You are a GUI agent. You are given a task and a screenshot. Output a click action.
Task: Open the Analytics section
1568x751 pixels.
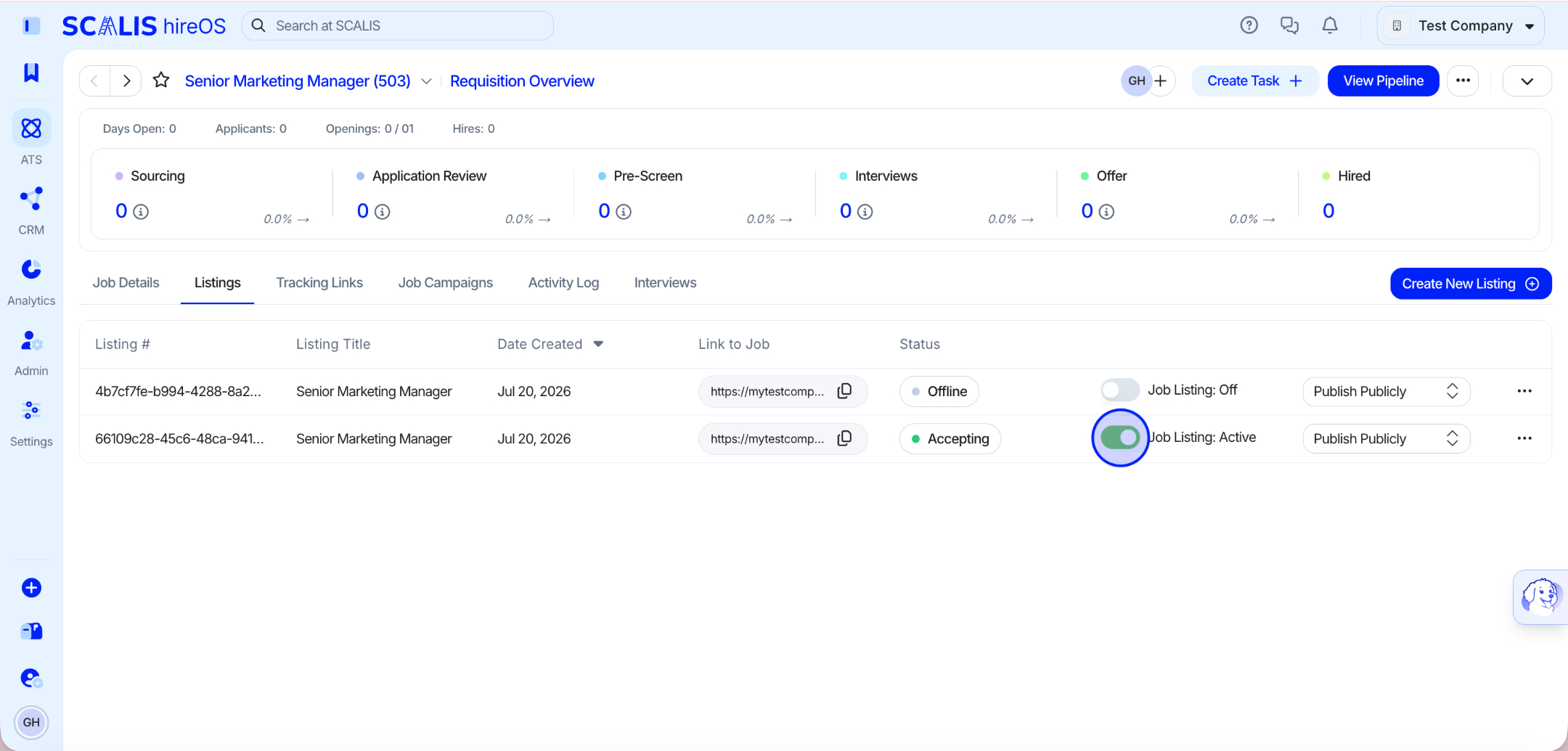pos(31,282)
